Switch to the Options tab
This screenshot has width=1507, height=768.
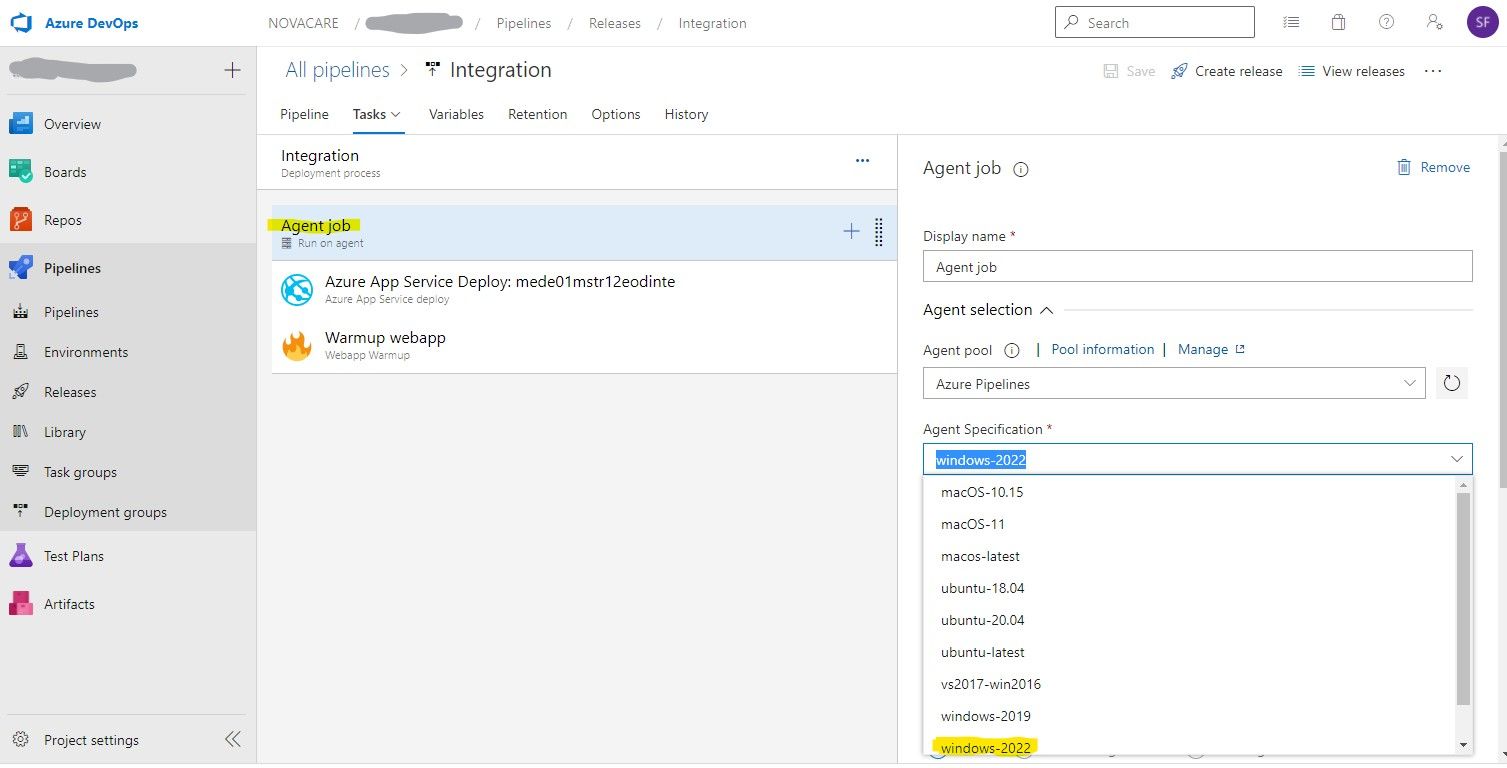616,114
